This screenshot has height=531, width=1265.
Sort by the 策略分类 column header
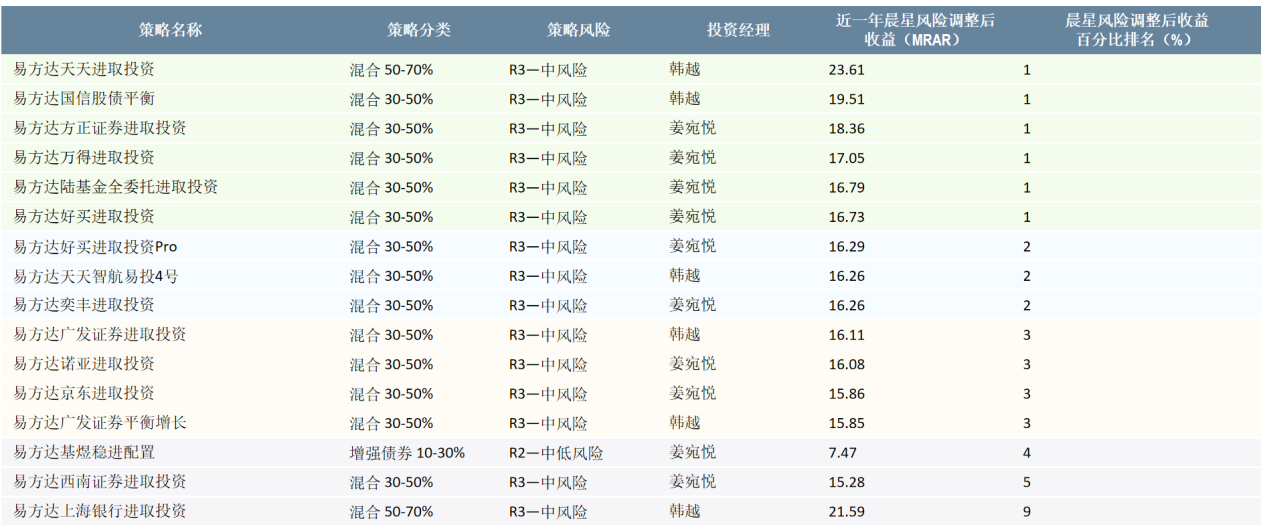(x=419, y=30)
